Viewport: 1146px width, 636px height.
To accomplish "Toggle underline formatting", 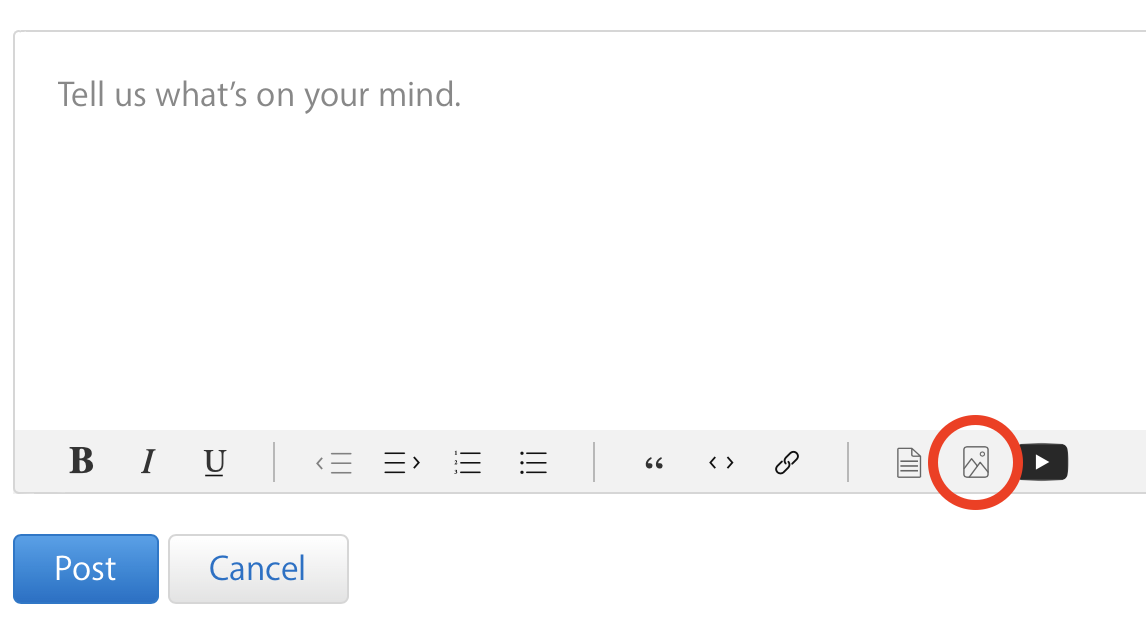I will (x=215, y=462).
